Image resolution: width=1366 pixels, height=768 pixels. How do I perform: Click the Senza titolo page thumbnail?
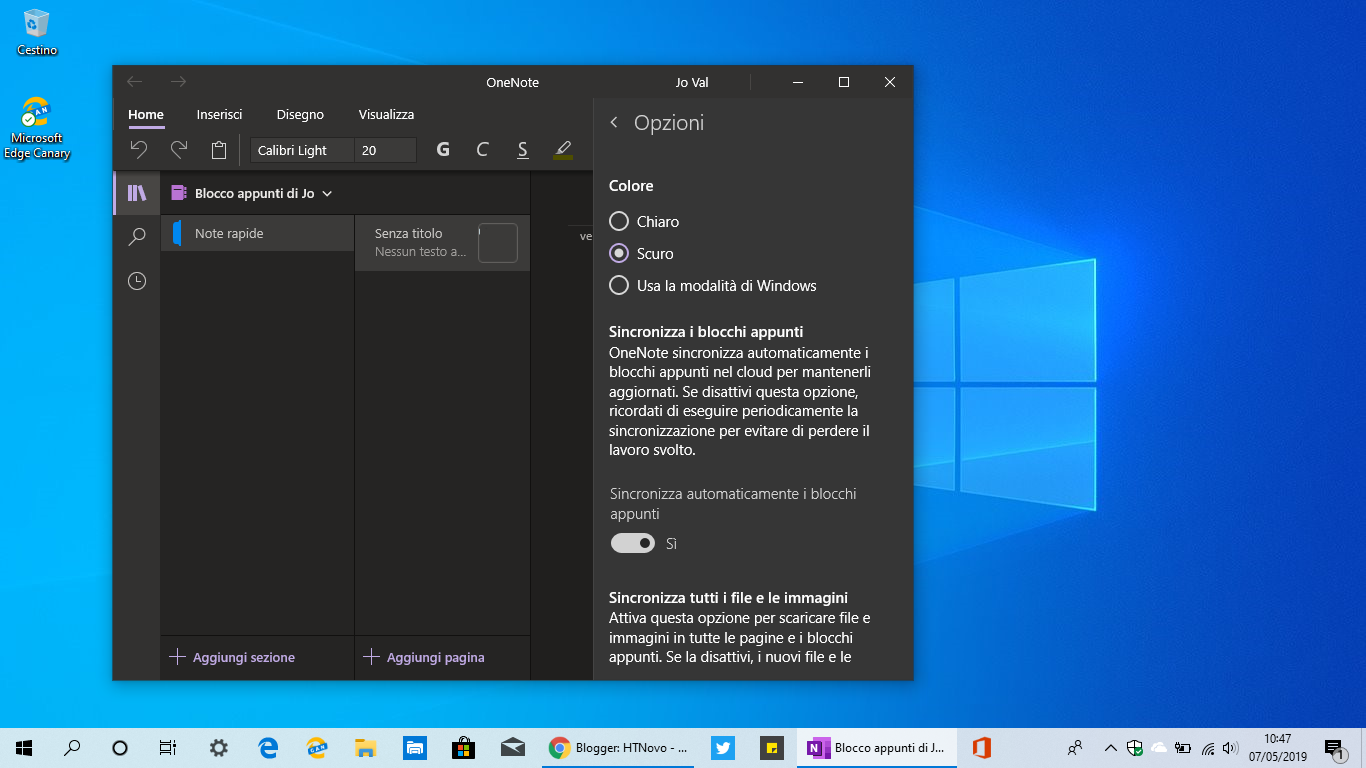pyautogui.click(x=498, y=243)
